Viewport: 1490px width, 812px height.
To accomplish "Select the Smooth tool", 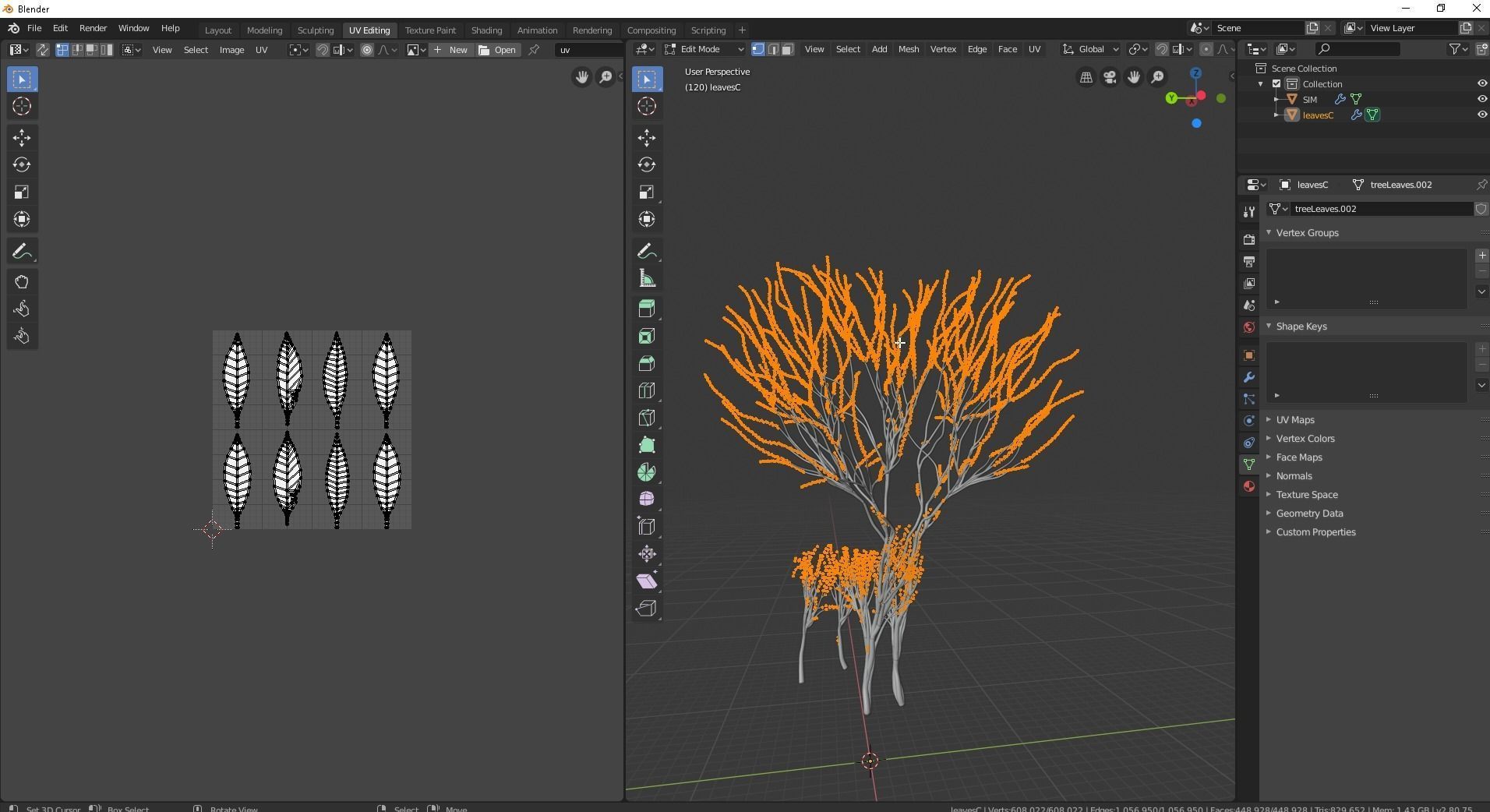I will (x=647, y=500).
